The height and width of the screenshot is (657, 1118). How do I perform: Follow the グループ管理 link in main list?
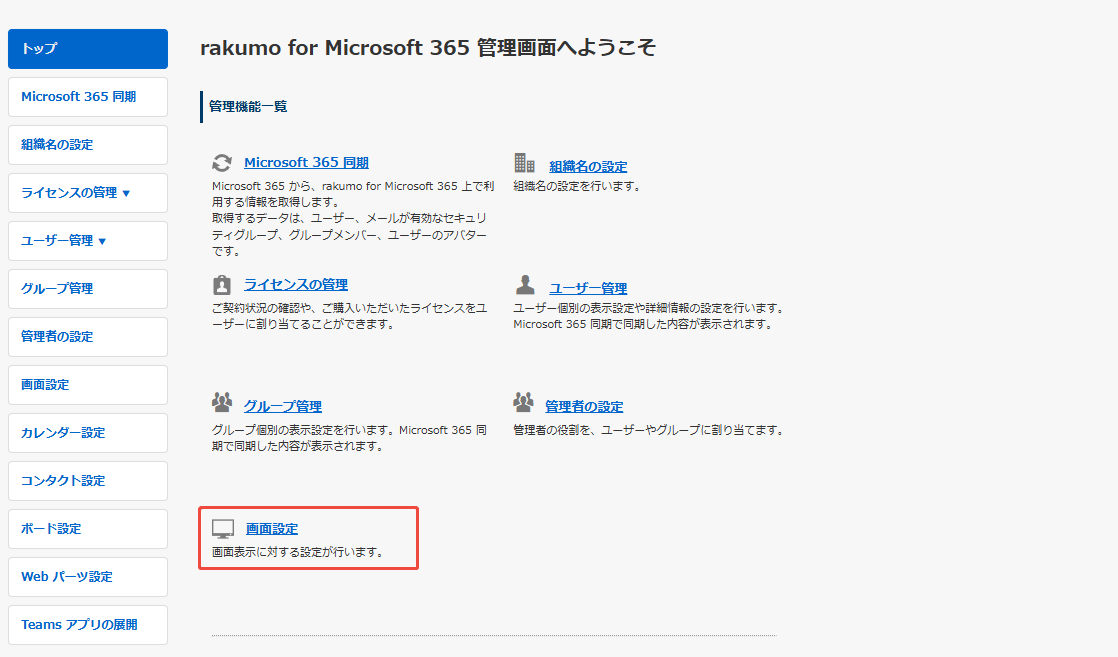click(283, 407)
